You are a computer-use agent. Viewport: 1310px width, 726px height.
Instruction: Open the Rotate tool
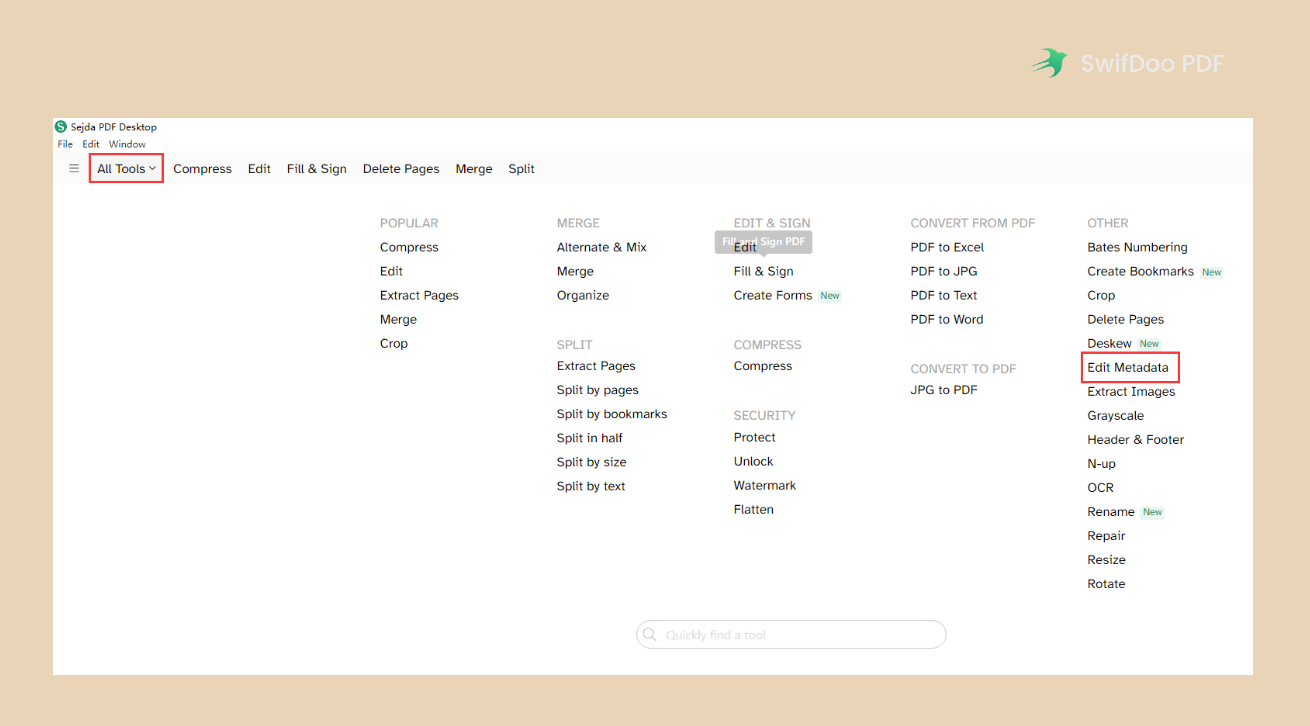click(x=1107, y=583)
